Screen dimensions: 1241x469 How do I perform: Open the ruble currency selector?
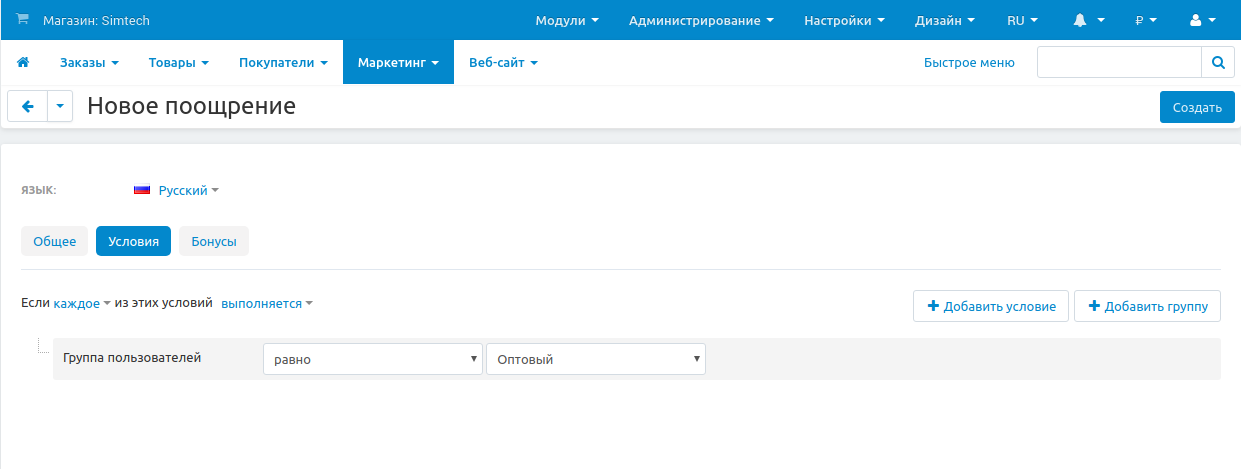click(1145, 20)
